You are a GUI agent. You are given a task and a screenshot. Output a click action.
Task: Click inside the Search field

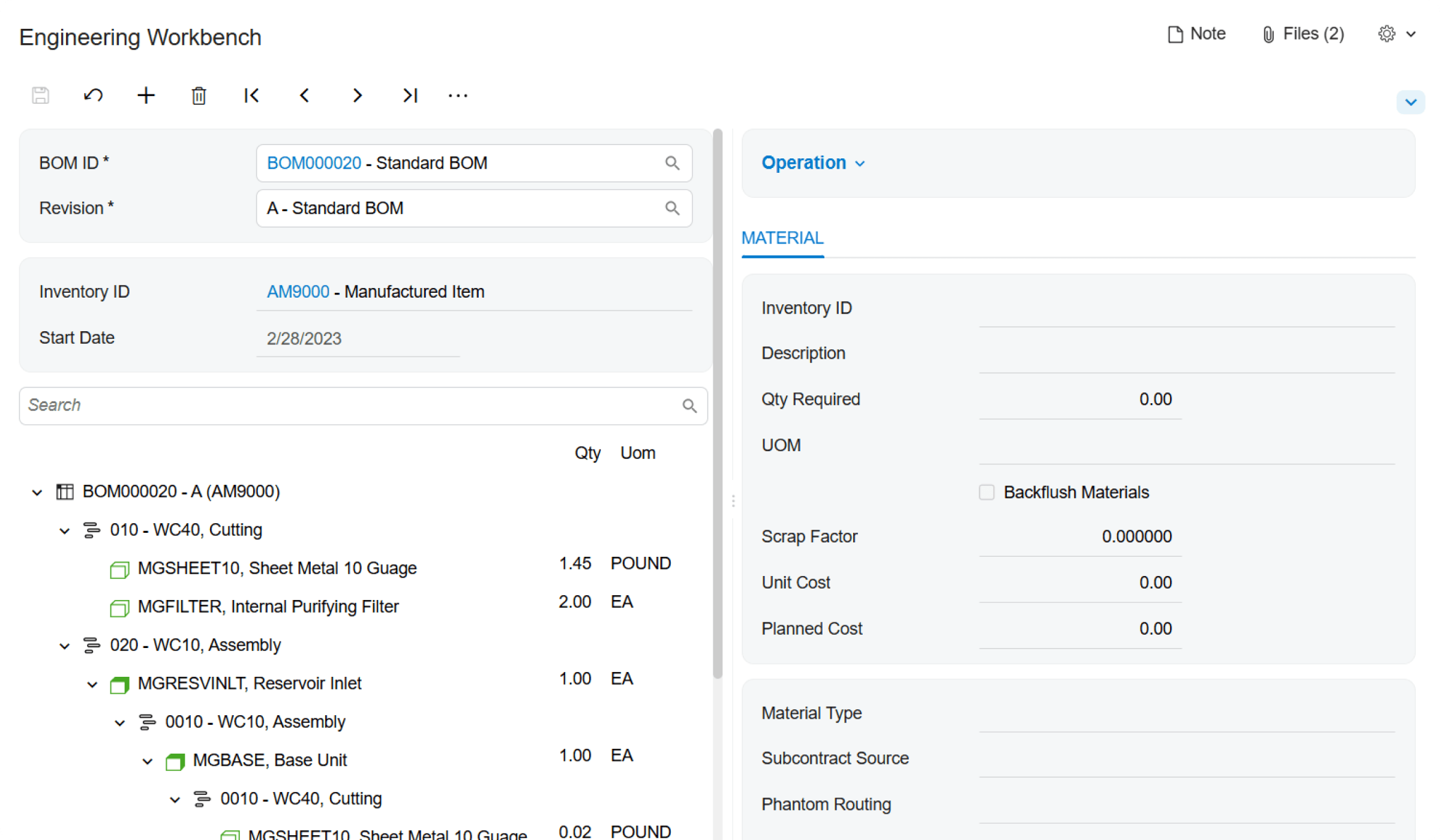(300, 406)
